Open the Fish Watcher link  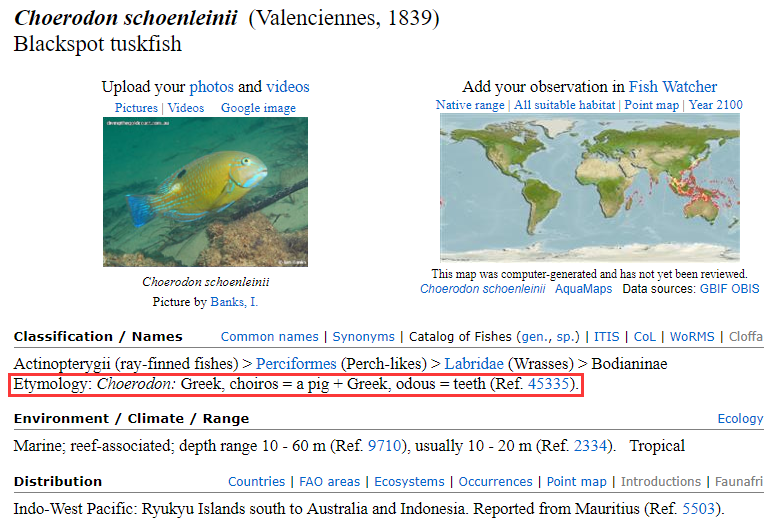673,87
